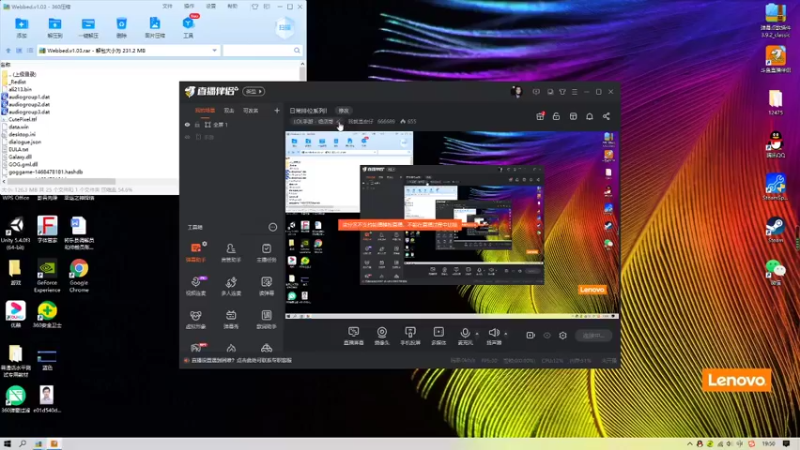
Task: Select the _Redist folder row
Action: click(15, 82)
